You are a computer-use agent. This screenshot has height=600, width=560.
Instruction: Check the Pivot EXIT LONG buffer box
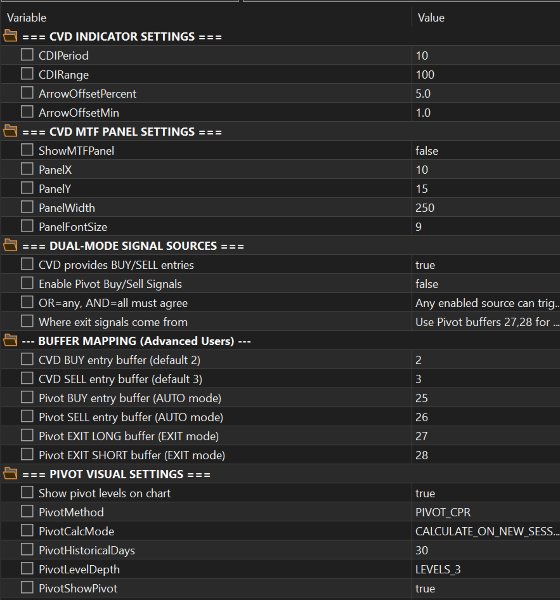click(x=27, y=435)
